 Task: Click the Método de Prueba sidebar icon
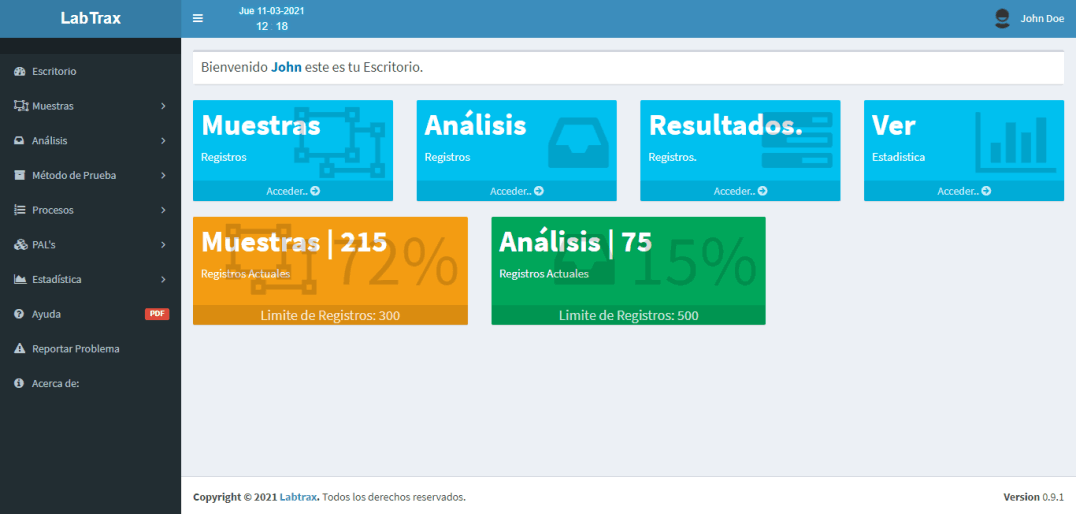click(x=19, y=176)
